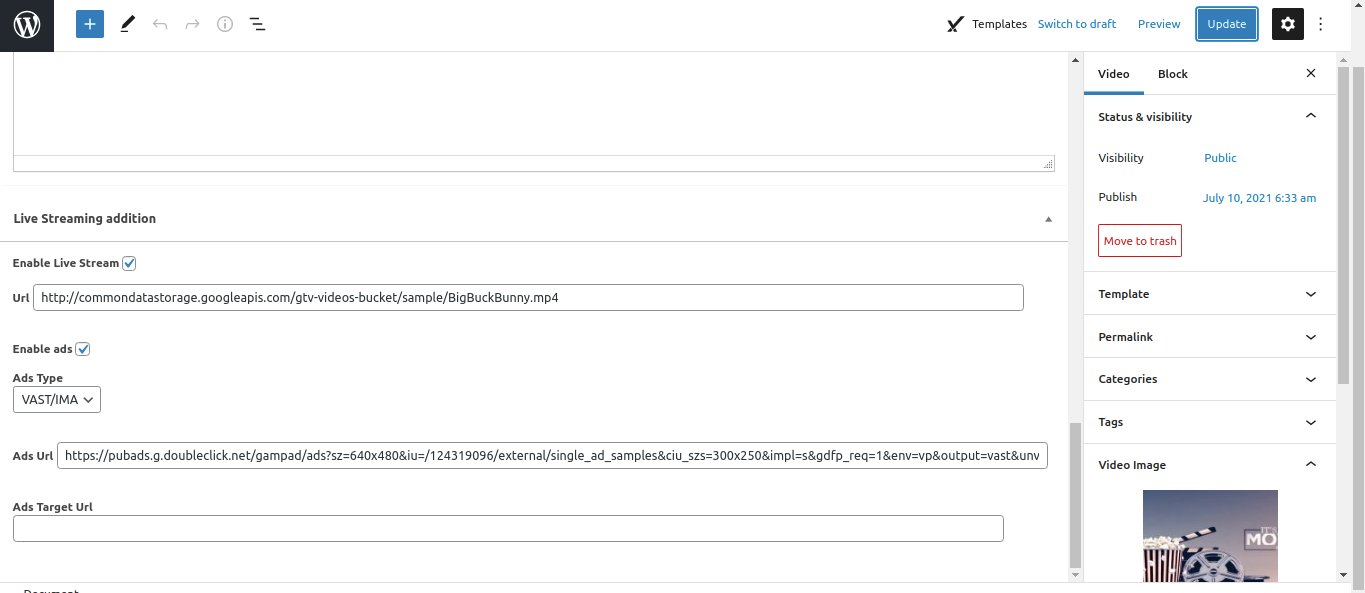Image resolution: width=1365 pixels, height=593 pixels.
Task: Open the List View outline icon
Action: (x=257, y=24)
